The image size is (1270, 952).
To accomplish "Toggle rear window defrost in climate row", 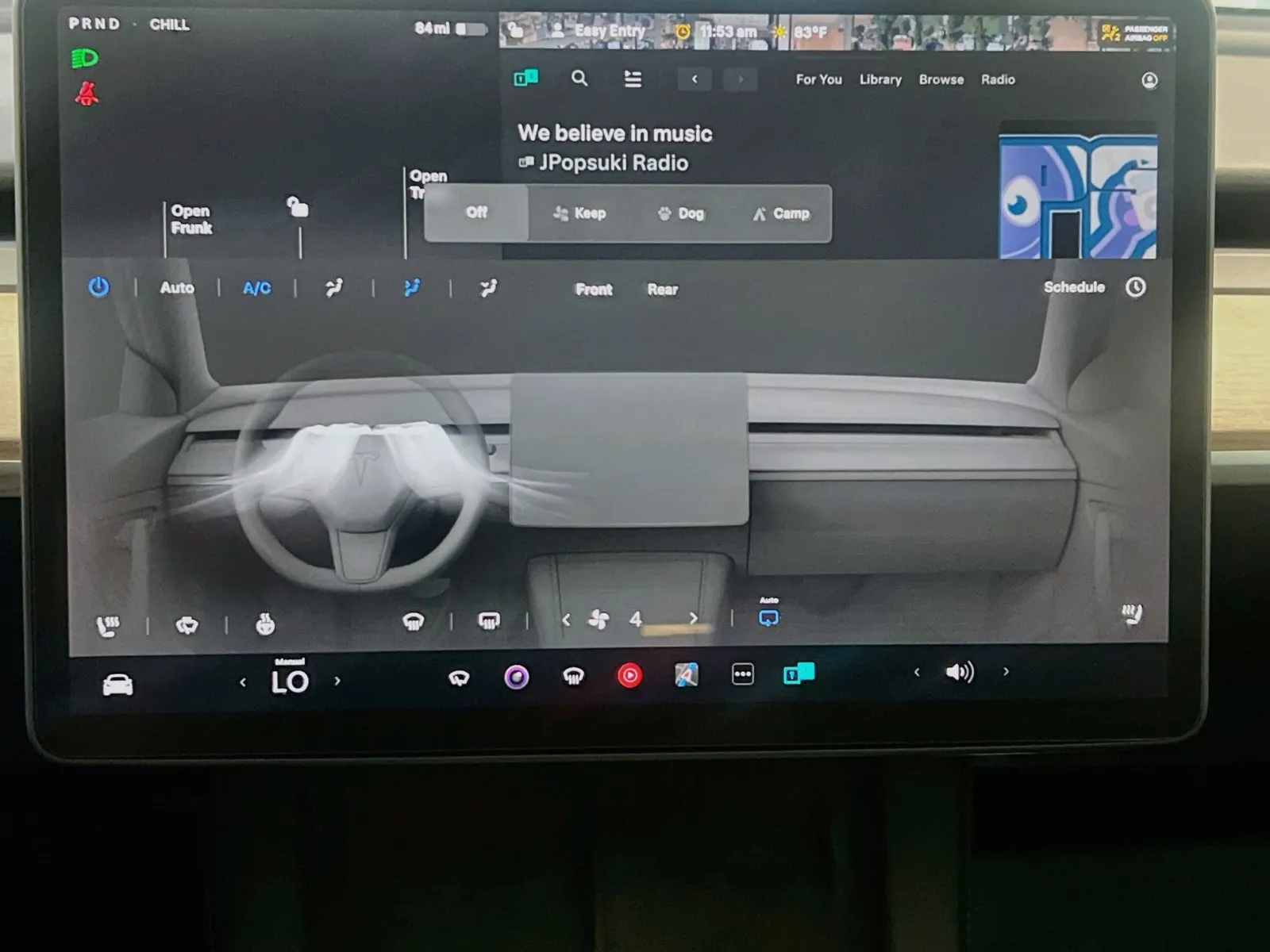I will point(489,621).
